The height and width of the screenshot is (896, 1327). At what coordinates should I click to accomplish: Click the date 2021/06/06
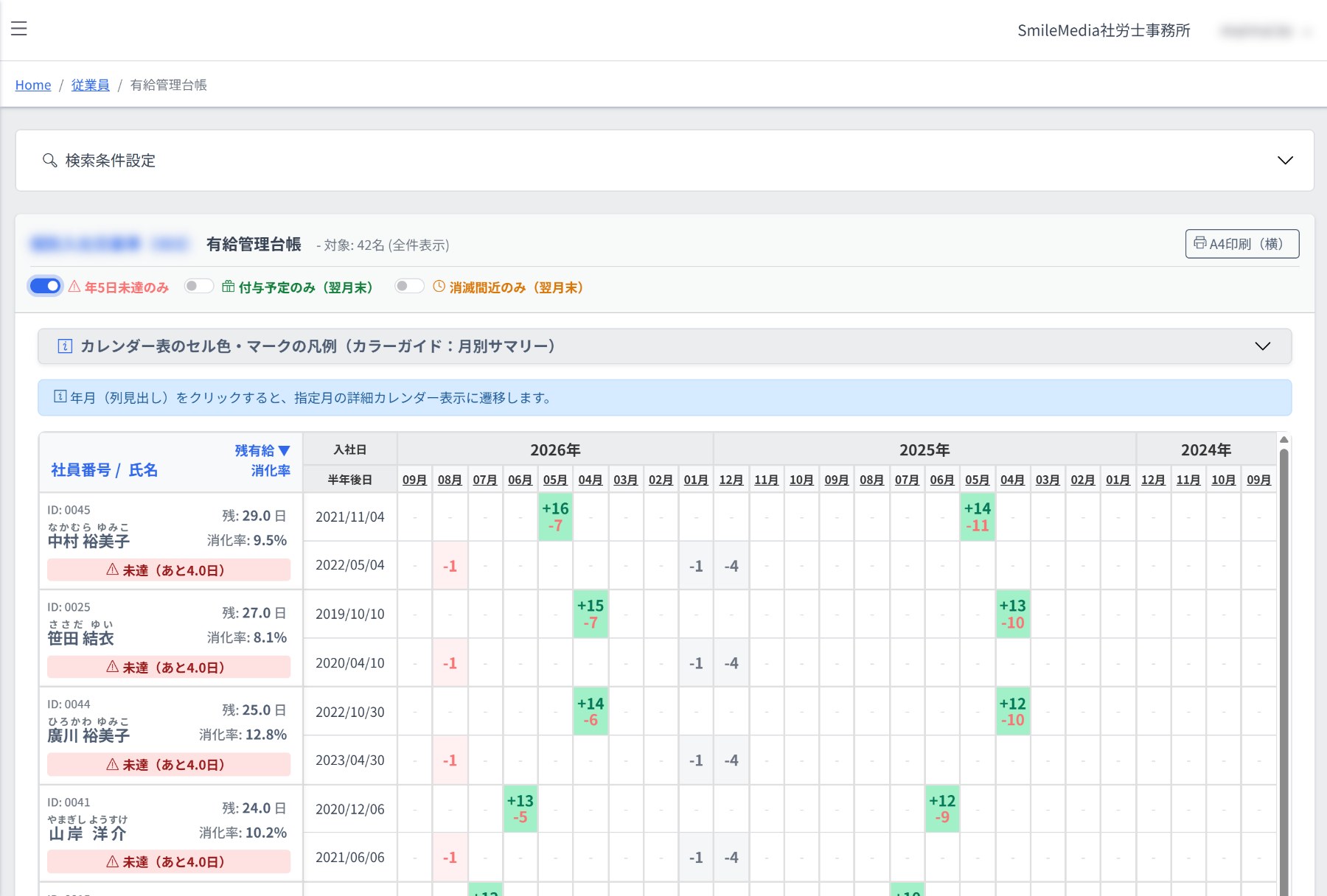click(350, 858)
